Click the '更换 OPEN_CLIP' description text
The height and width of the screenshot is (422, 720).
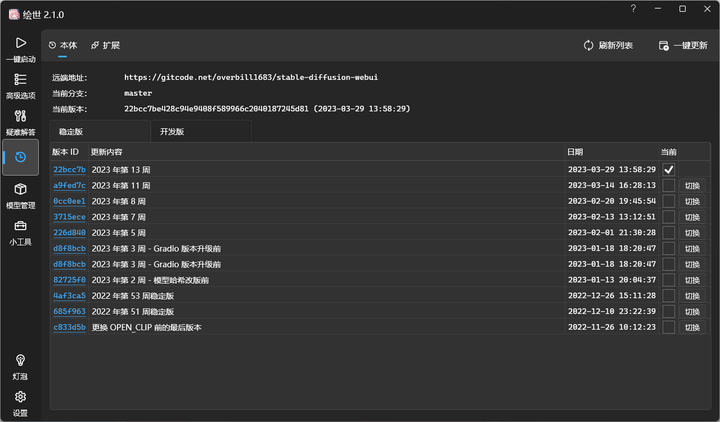tap(146, 327)
